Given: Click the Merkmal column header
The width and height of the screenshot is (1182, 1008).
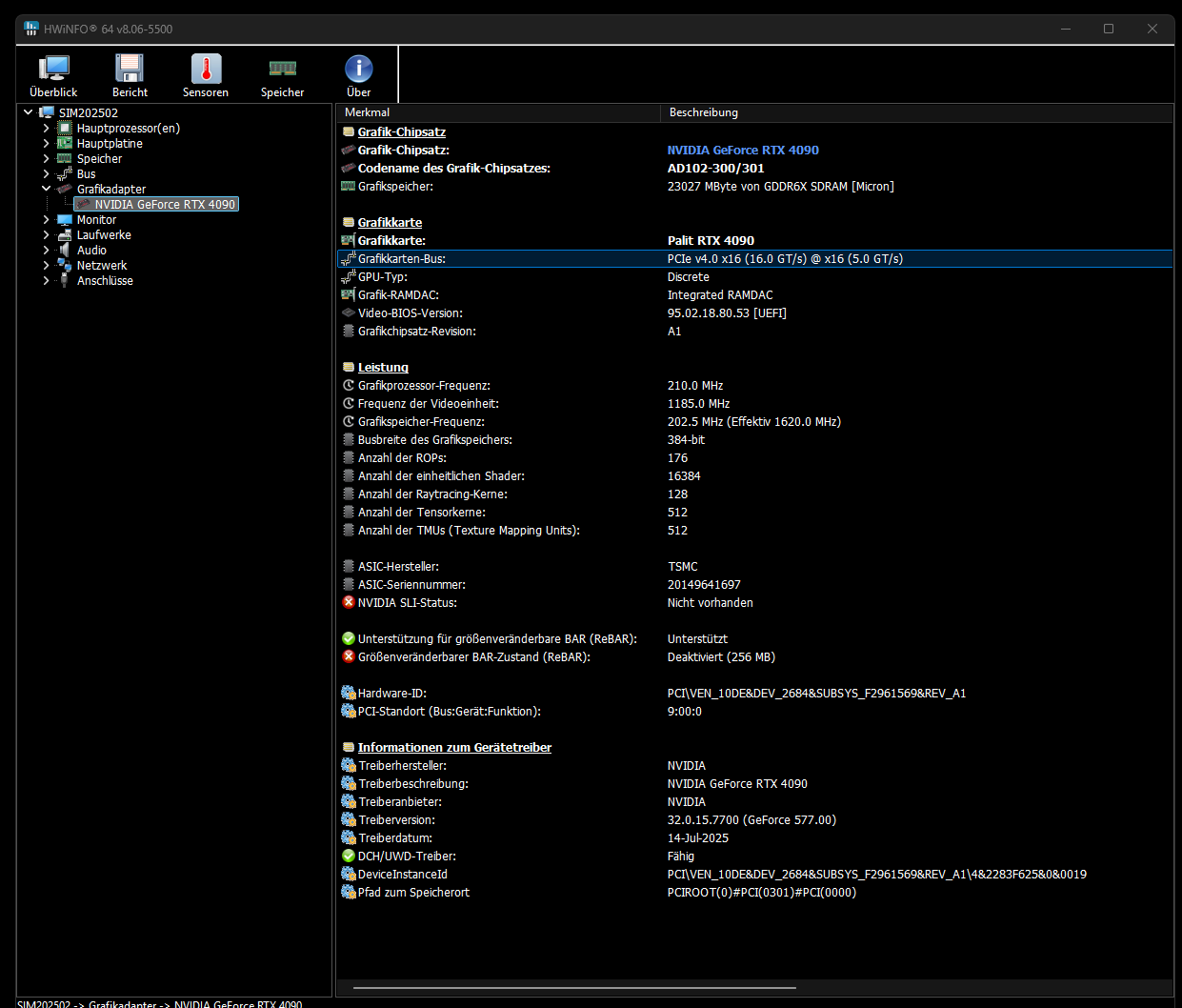Looking at the screenshot, I should click(x=498, y=112).
